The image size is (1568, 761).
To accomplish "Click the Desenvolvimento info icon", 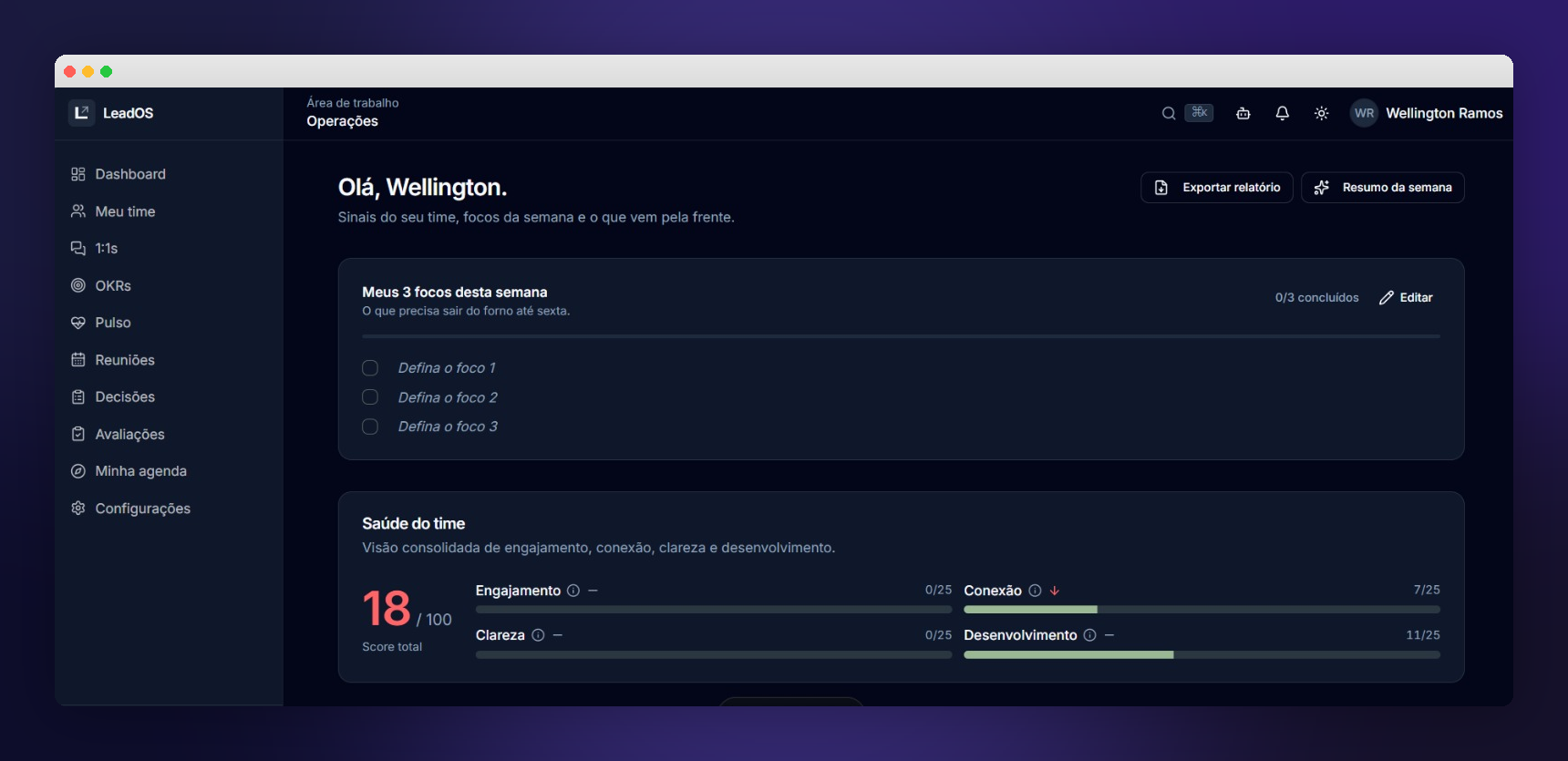I will (1089, 635).
